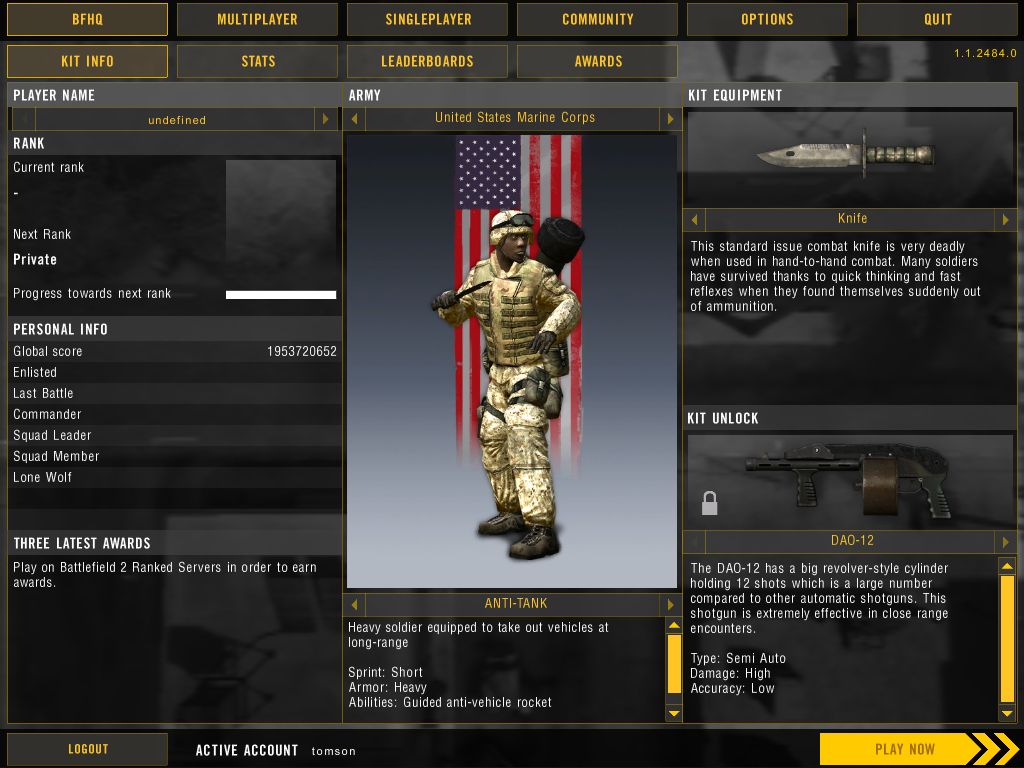
Task: Click DAO-12 description scrollbar thumb
Action: (x=1007, y=638)
